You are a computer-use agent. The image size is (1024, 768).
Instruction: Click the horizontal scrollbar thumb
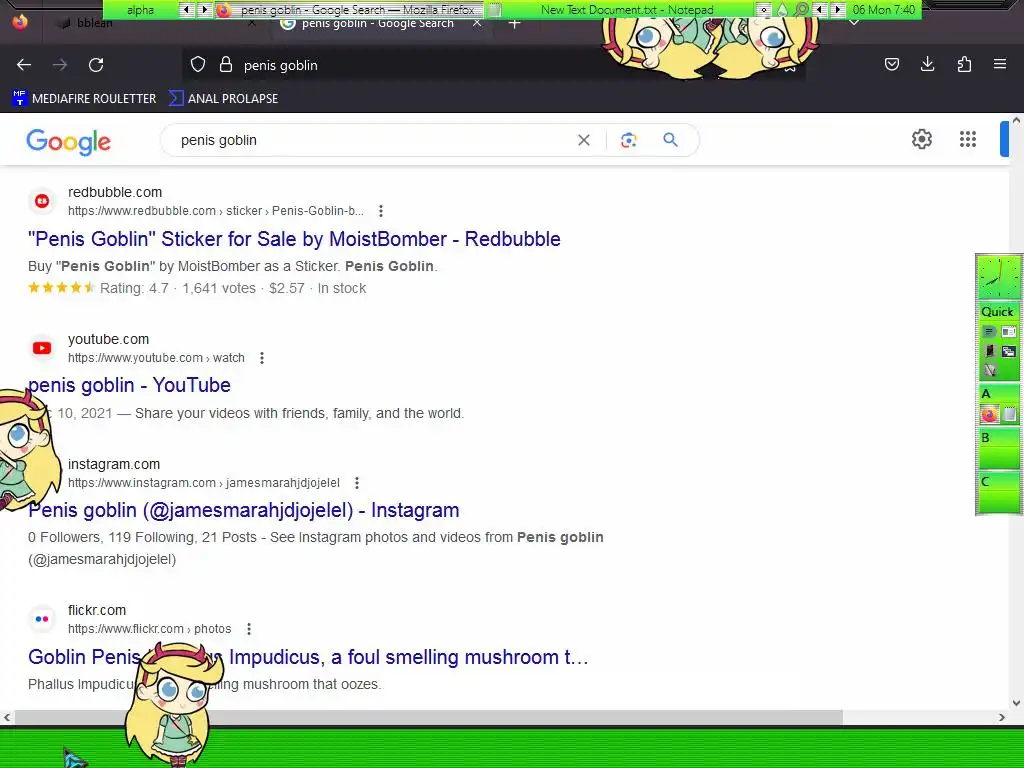pos(428,717)
